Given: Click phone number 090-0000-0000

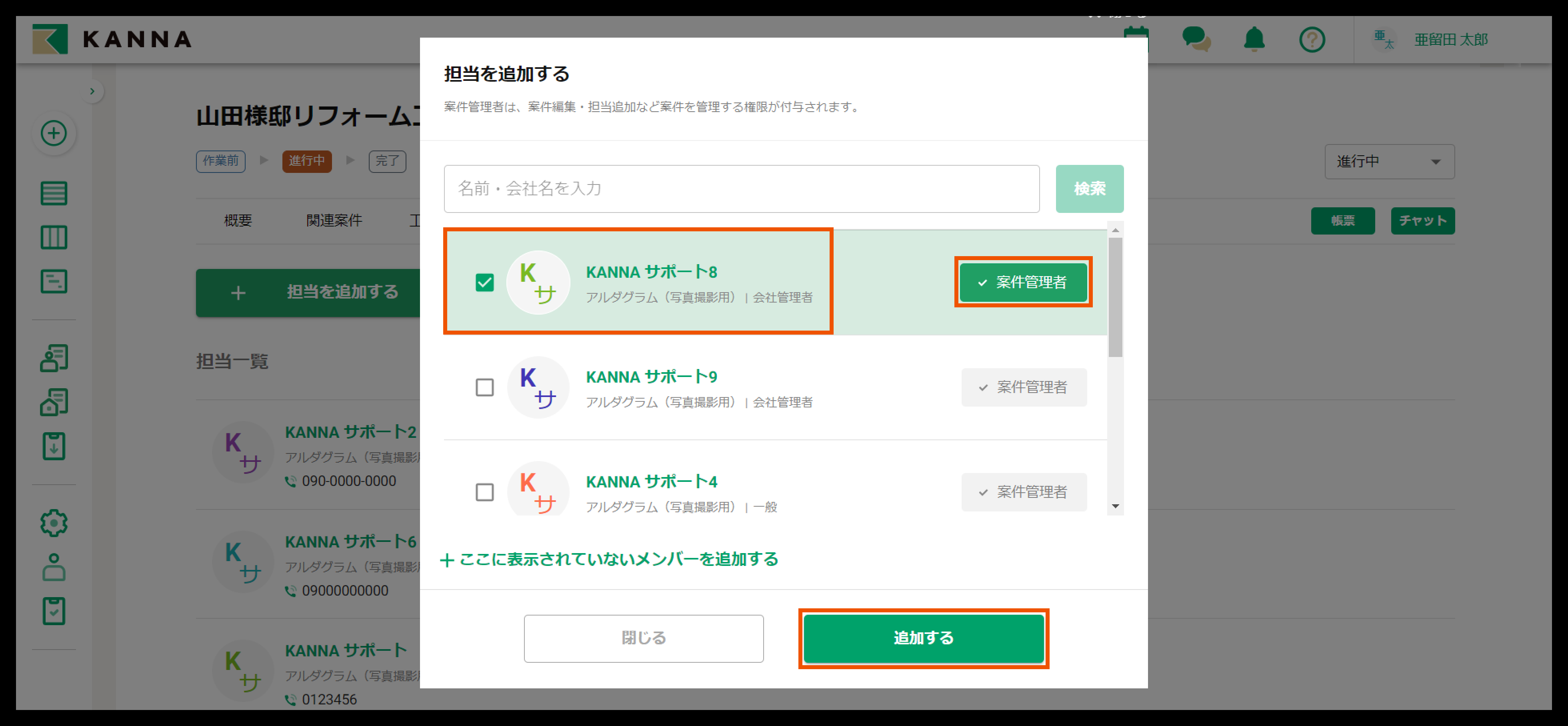Looking at the screenshot, I should (x=349, y=481).
